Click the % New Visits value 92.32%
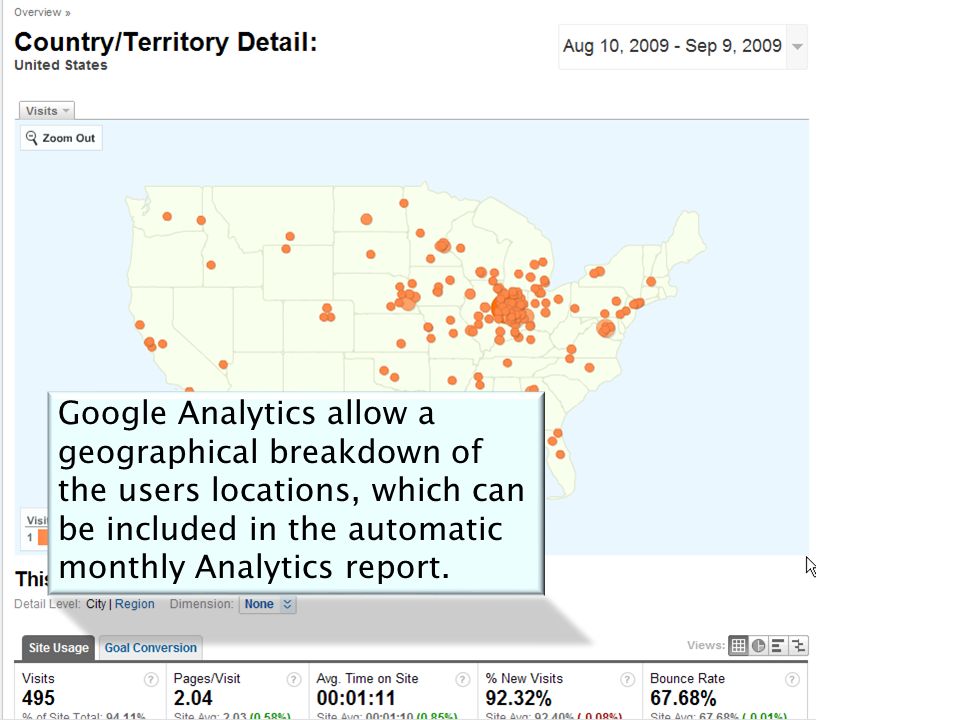 tap(518, 698)
